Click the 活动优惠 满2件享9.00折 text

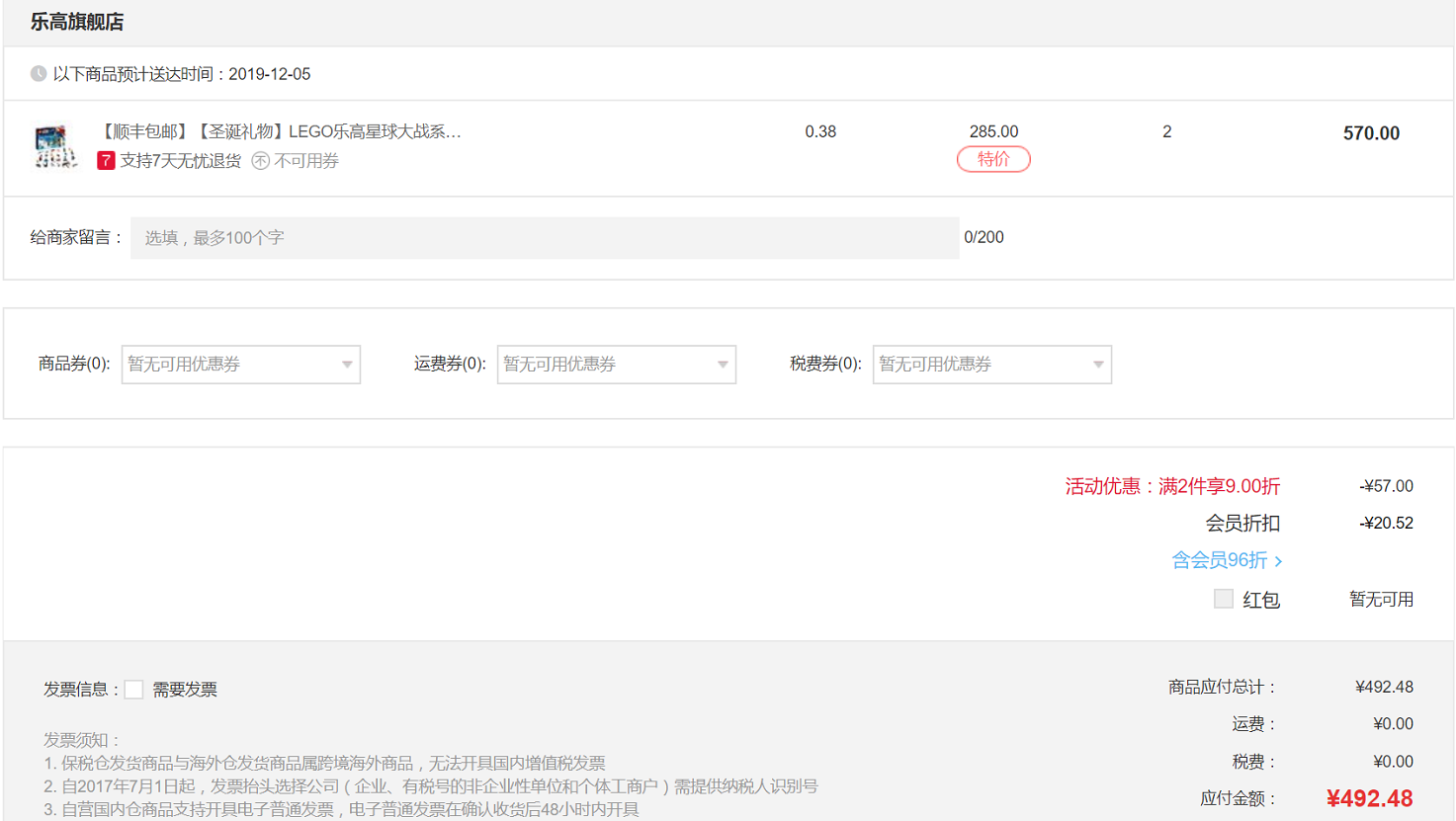[x=1172, y=486]
